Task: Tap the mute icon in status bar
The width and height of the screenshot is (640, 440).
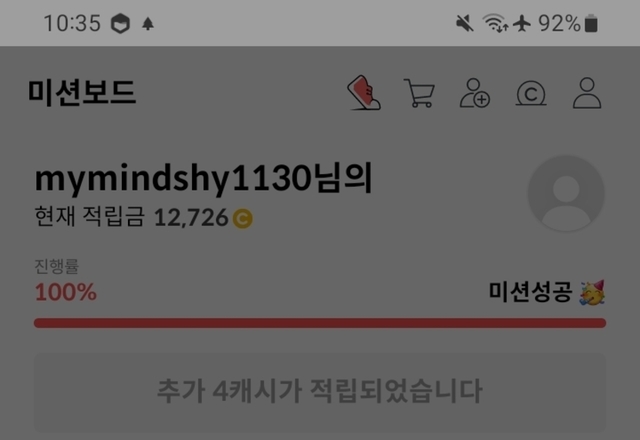Action: [x=464, y=23]
